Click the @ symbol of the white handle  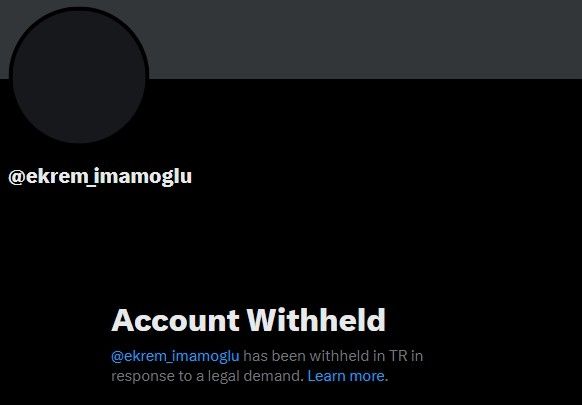[16, 177]
